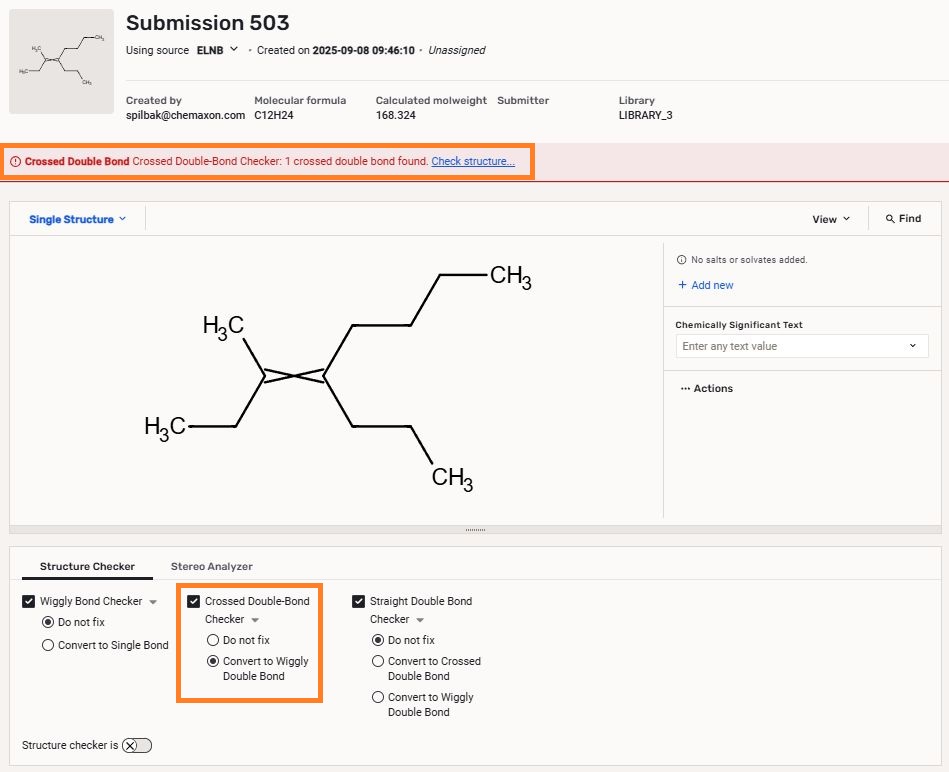Uncheck the Crossed Double-Bond Checker checkbox
This screenshot has width=949, height=772.
point(194,602)
